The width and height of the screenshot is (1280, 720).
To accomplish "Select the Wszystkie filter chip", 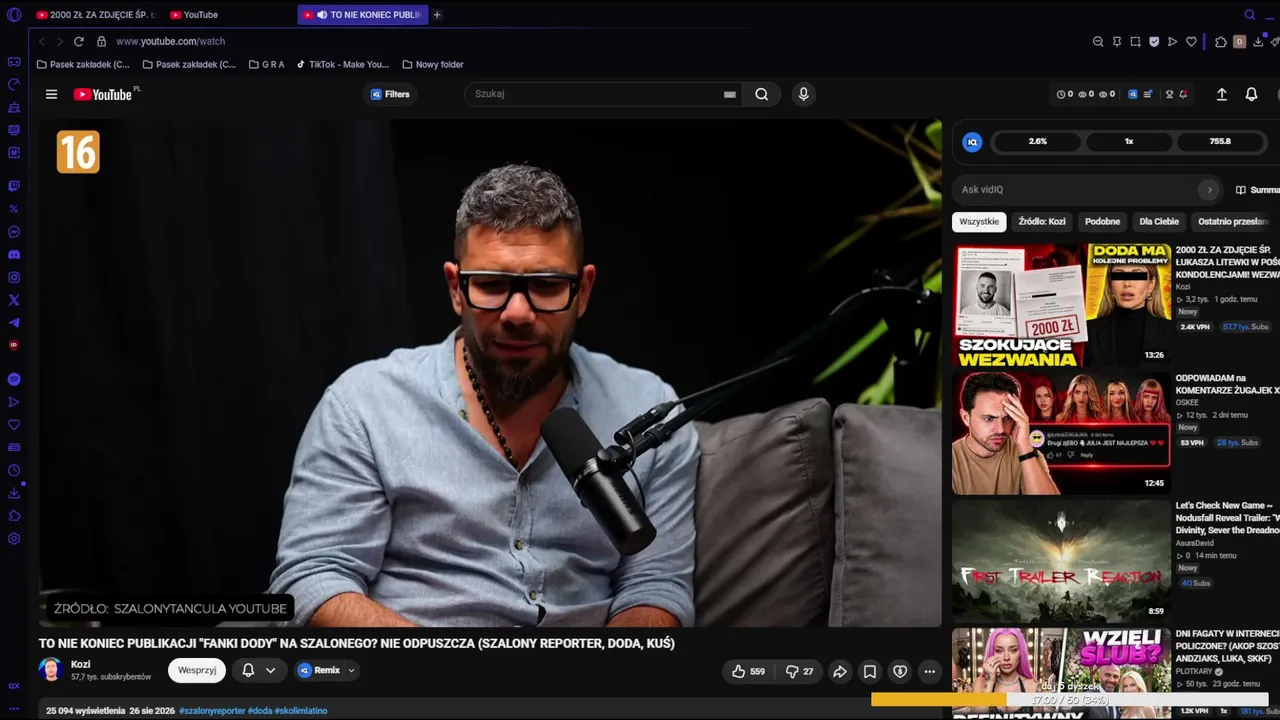I will click(x=979, y=222).
